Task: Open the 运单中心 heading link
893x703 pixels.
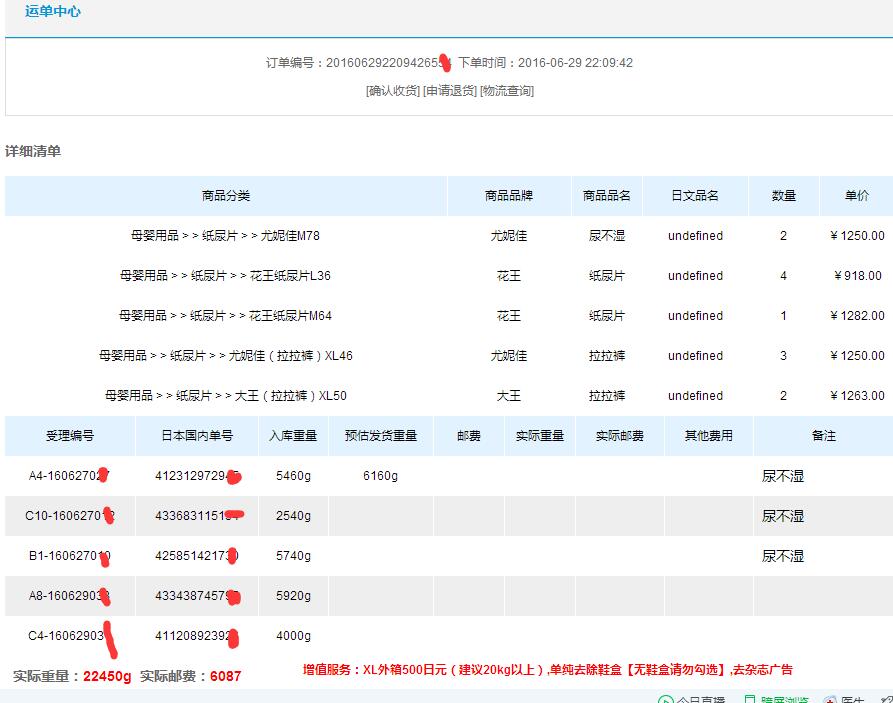Action: click(x=52, y=11)
